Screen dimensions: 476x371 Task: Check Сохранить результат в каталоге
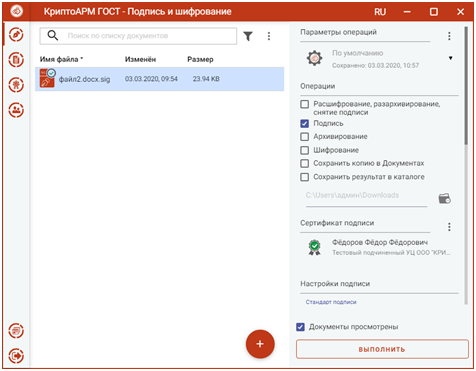click(x=304, y=177)
